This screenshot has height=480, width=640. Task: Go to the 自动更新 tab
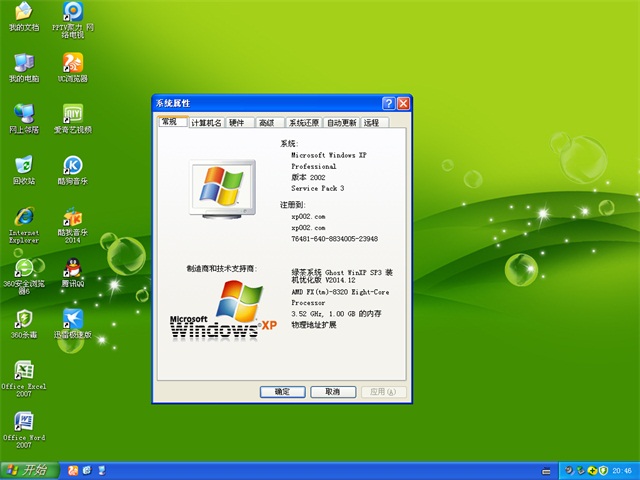click(341, 122)
